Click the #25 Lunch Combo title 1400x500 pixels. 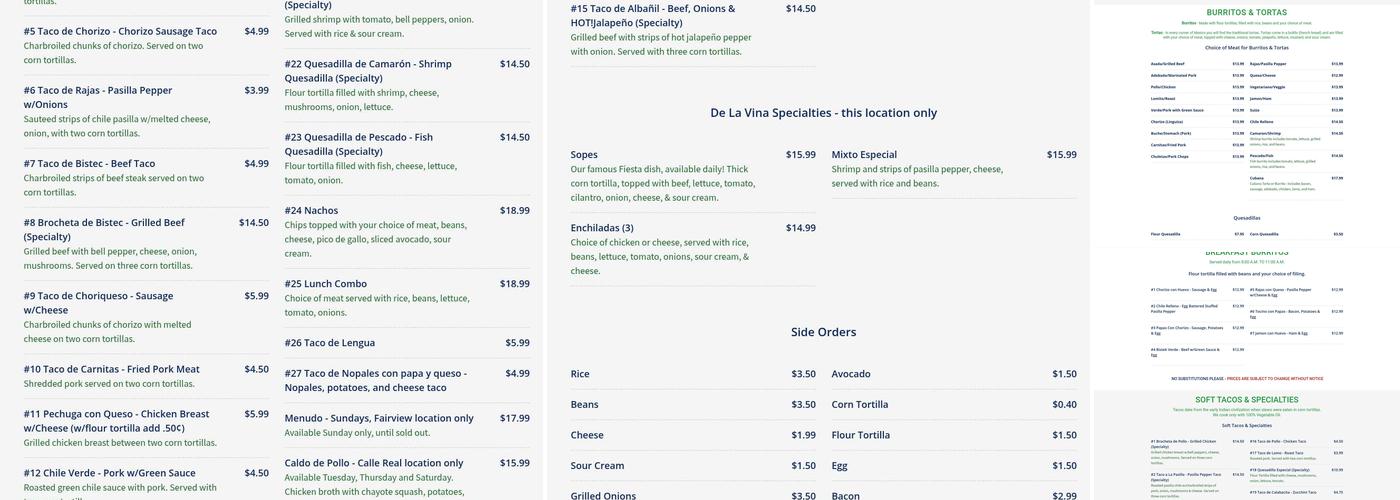pos(325,284)
